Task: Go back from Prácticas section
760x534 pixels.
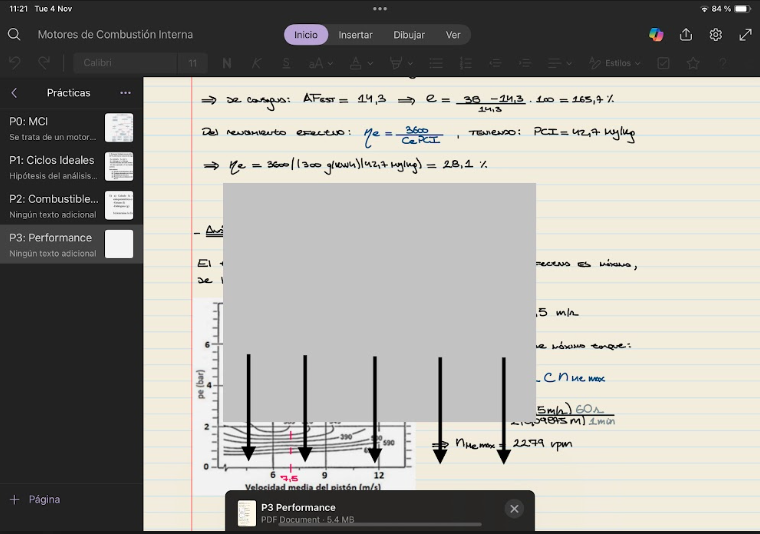Action: pyautogui.click(x=14, y=93)
